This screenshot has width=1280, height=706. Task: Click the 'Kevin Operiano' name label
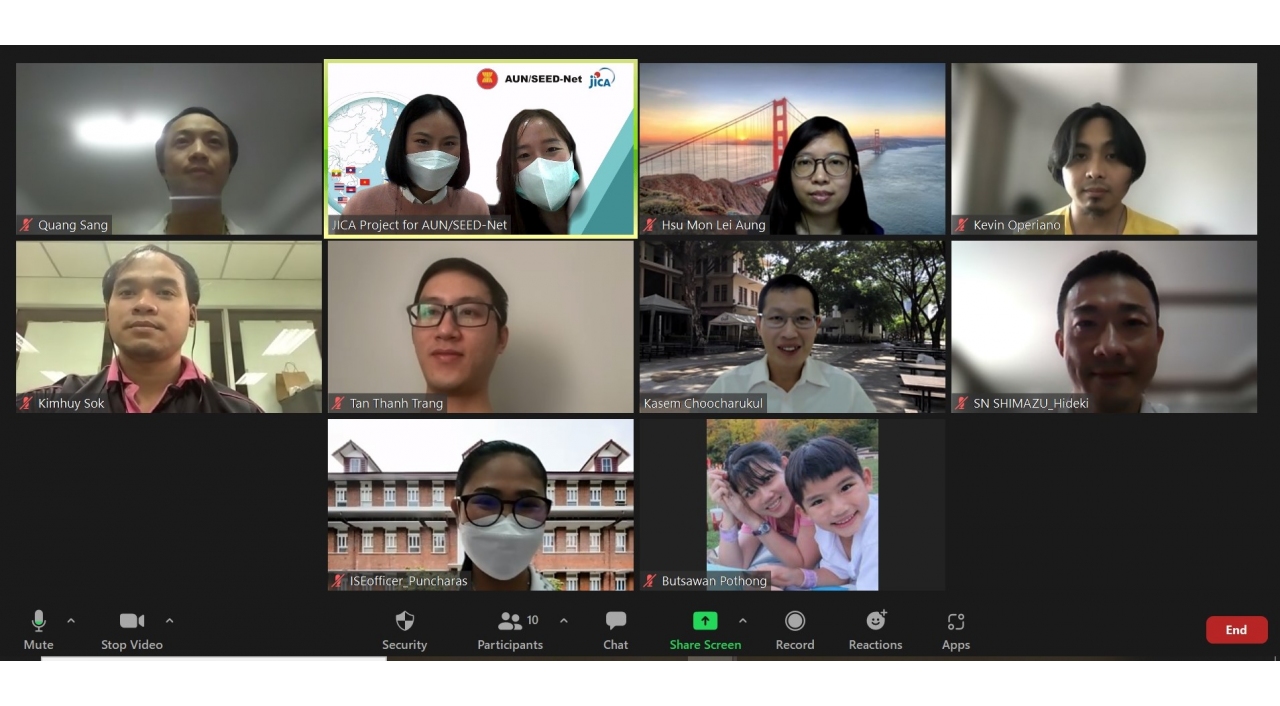tap(1017, 225)
